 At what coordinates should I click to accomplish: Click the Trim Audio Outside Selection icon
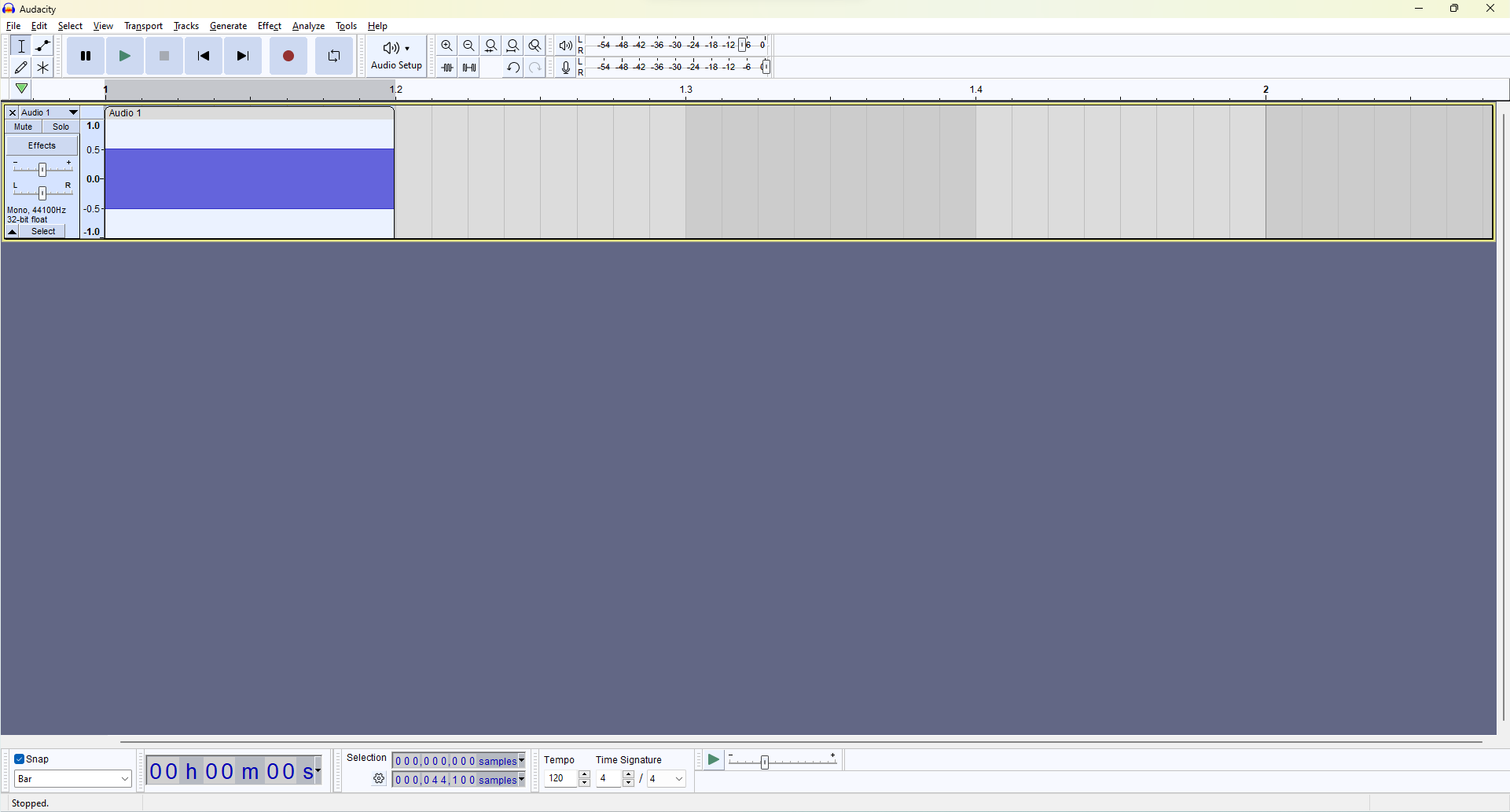click(x=446, y=68)
